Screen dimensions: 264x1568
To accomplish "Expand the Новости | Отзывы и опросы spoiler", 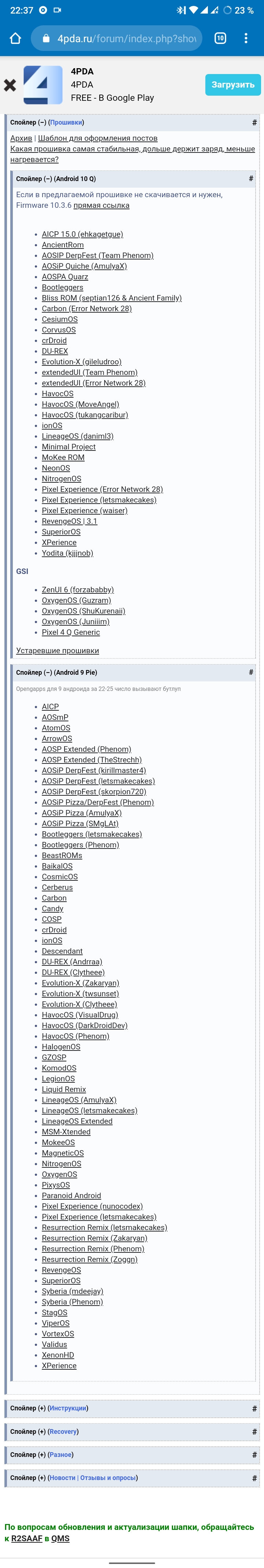I will click(x=74, y=1478).
